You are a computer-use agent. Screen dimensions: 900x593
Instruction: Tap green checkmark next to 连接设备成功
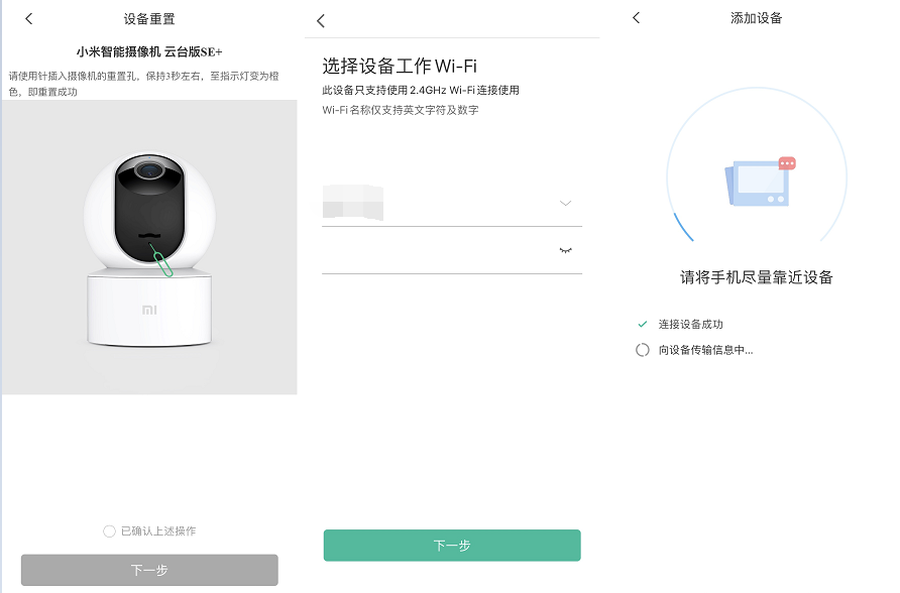point(642,325)
